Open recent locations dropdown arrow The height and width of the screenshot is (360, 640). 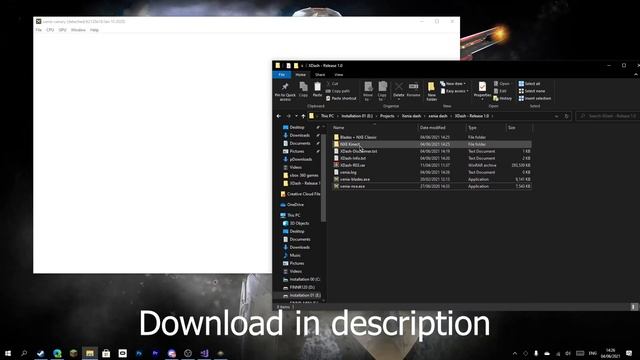pyautogui.click(x=296, y=116)
